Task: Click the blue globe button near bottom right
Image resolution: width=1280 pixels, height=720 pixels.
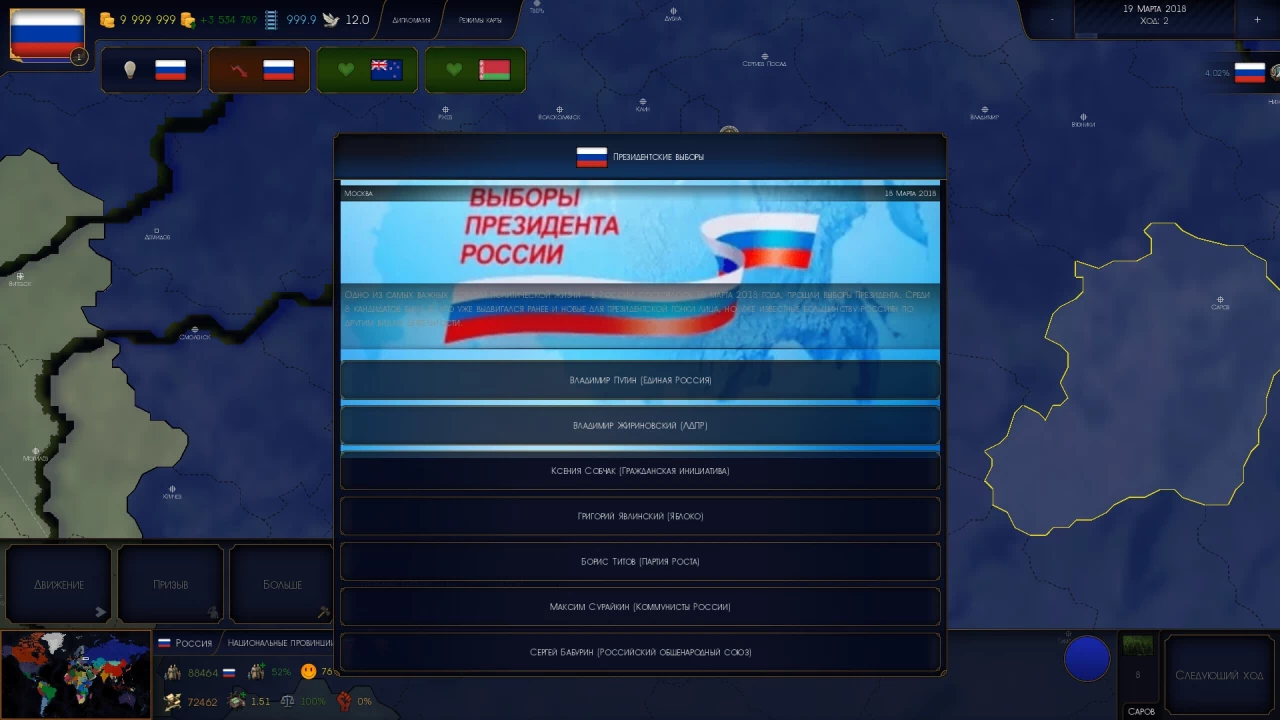Action: (x=1087, y=659)
